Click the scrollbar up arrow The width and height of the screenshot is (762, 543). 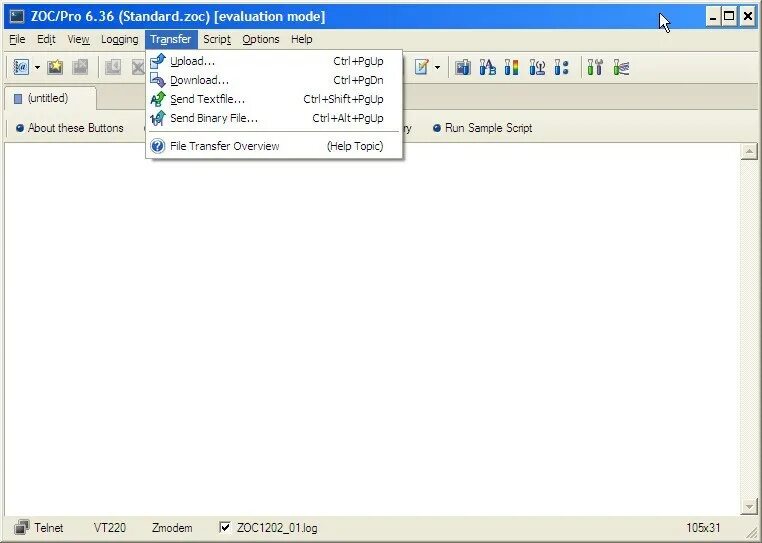[x=749, y=152]
